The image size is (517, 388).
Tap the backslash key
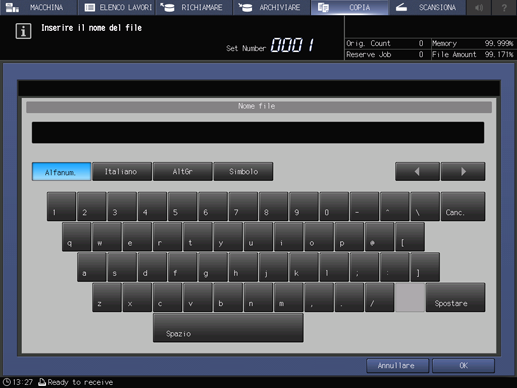point(425,206)
